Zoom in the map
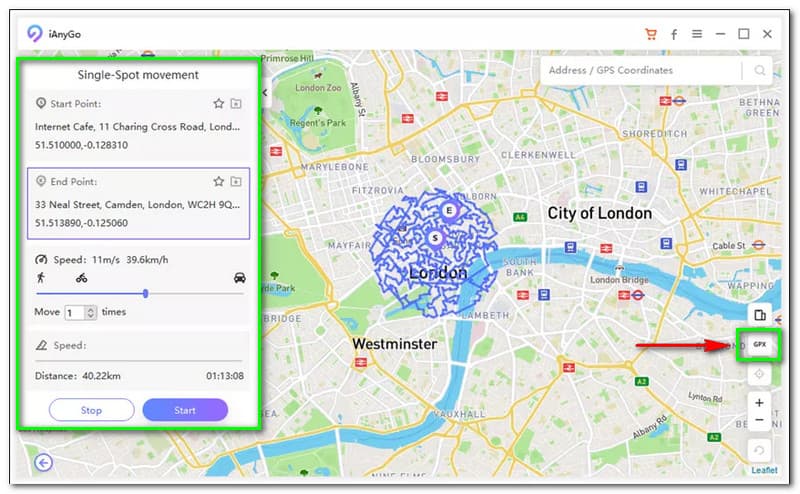 pyautogui.click(x=759, y=403)
